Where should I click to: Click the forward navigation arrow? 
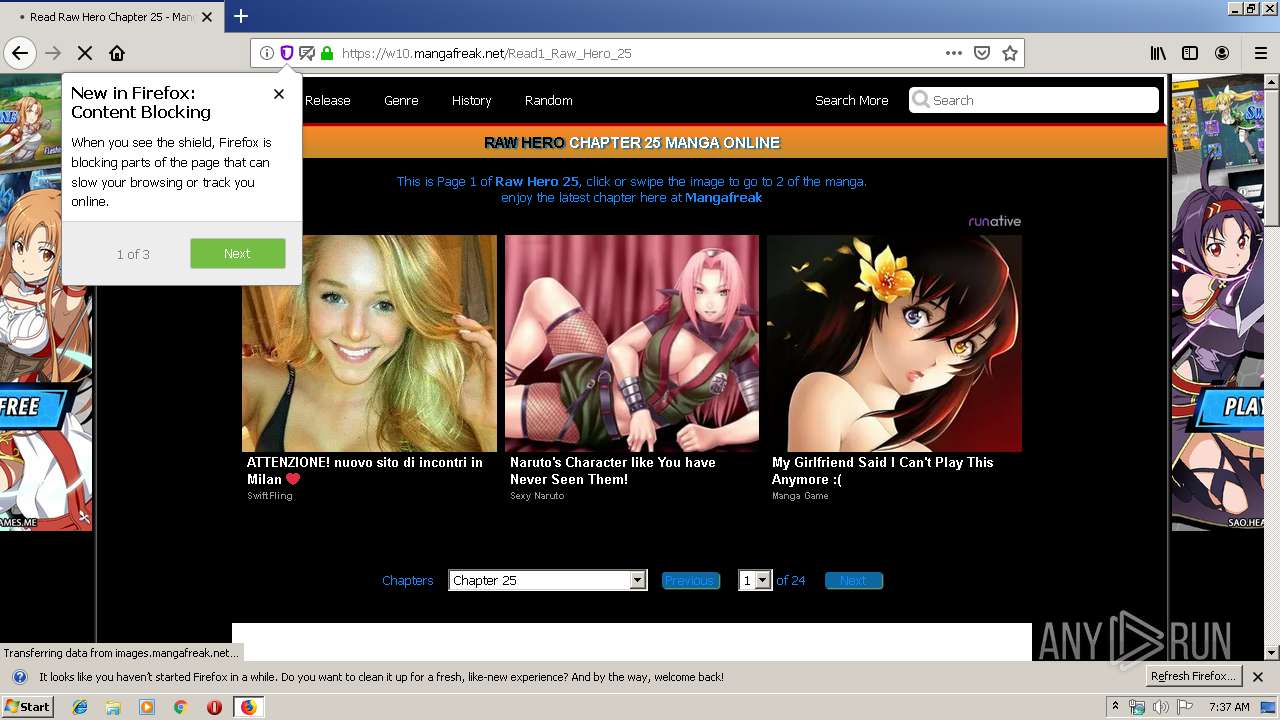tap(53, 53)
